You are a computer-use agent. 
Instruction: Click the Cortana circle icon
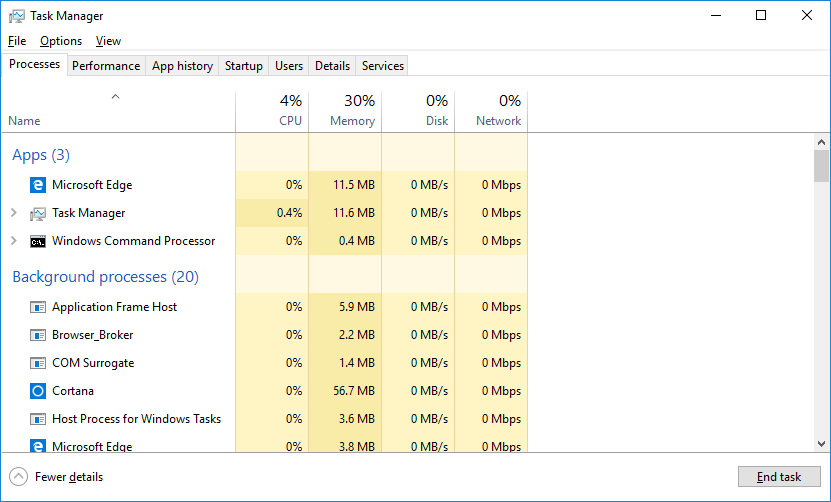[x=38, y=391]
